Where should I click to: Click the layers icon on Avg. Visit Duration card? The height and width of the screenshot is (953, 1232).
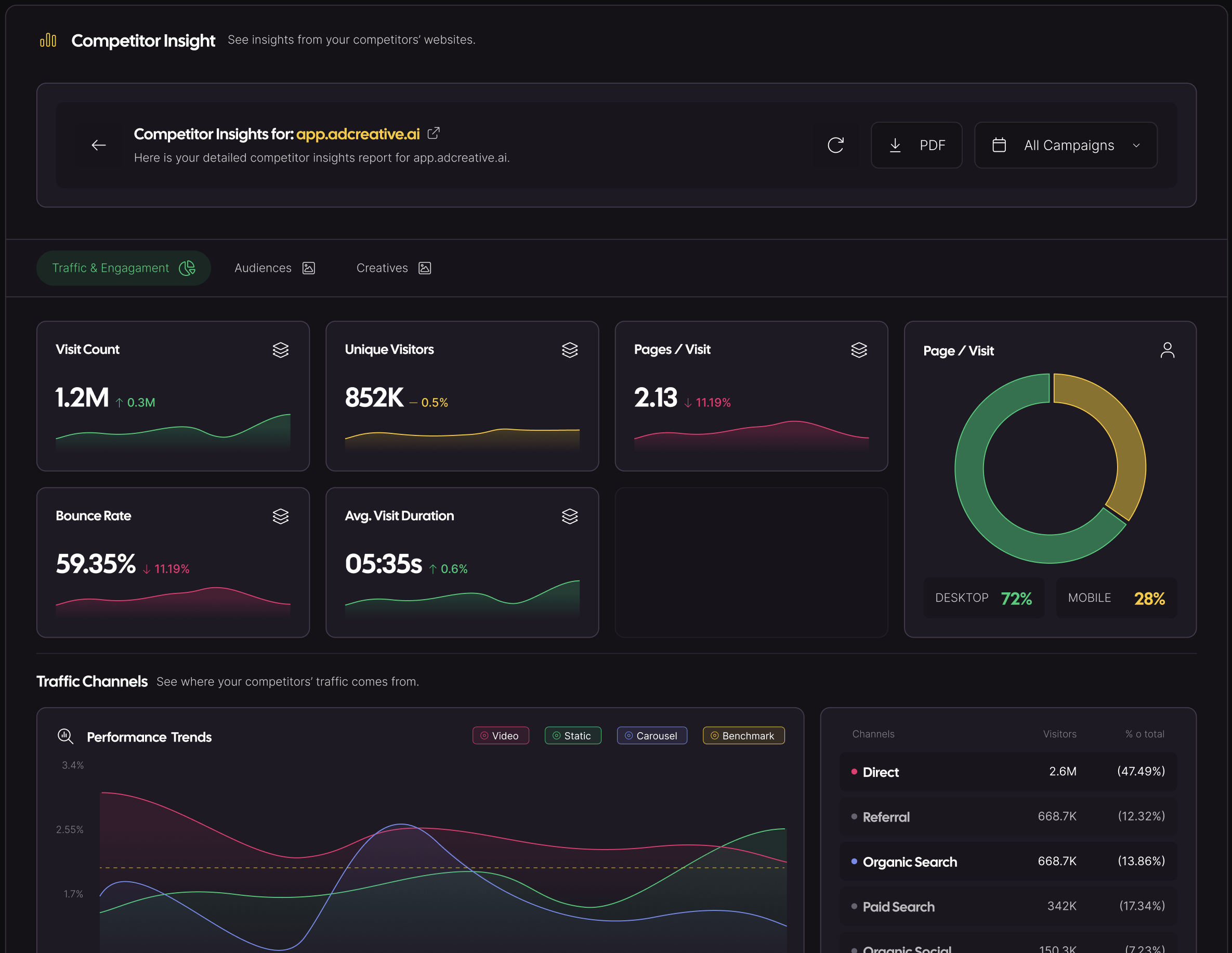pos(570,517)
